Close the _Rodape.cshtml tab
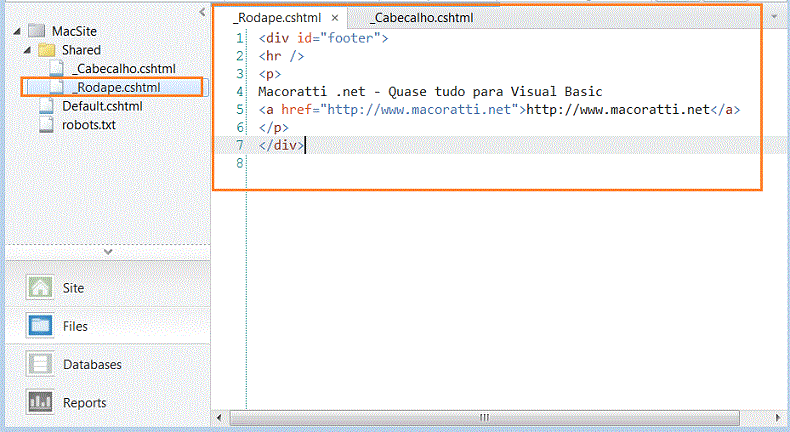Image resolution: width=790 pixels, height=432 pixels. (335, 18)
